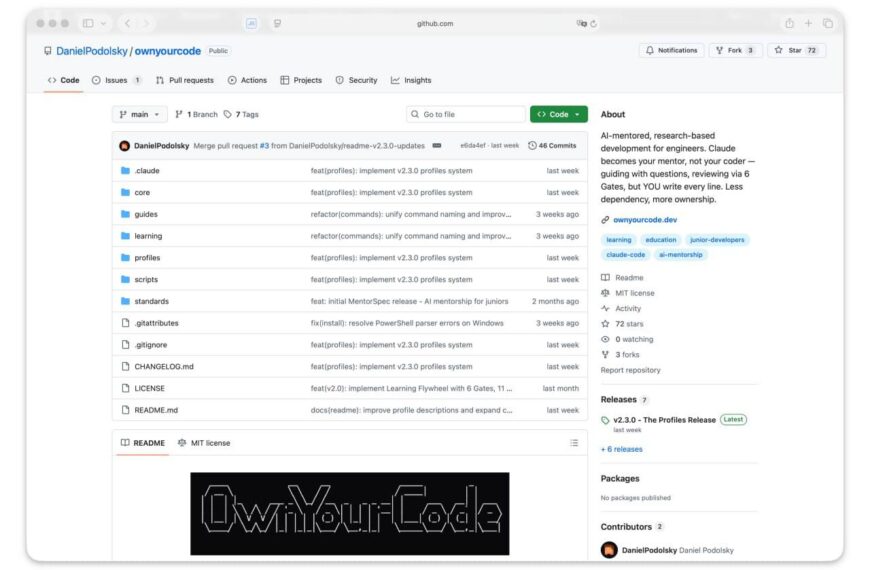The height and width of the screenshot is (570, 870).
Task: Click the junior-developers topic tag
Action: 717,240
